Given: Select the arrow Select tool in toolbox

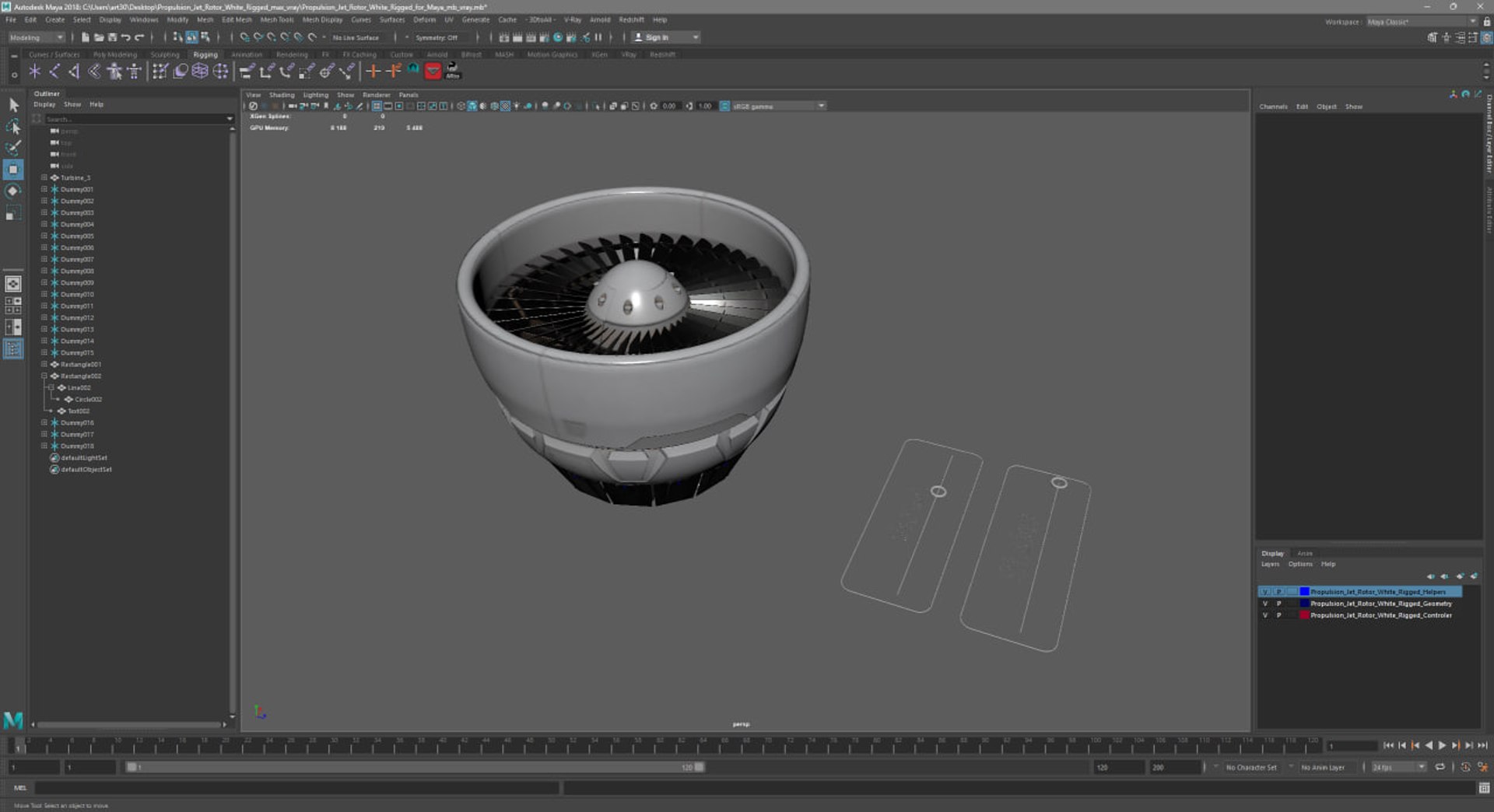Looking at the screenshot, I should tap(13, 105).
